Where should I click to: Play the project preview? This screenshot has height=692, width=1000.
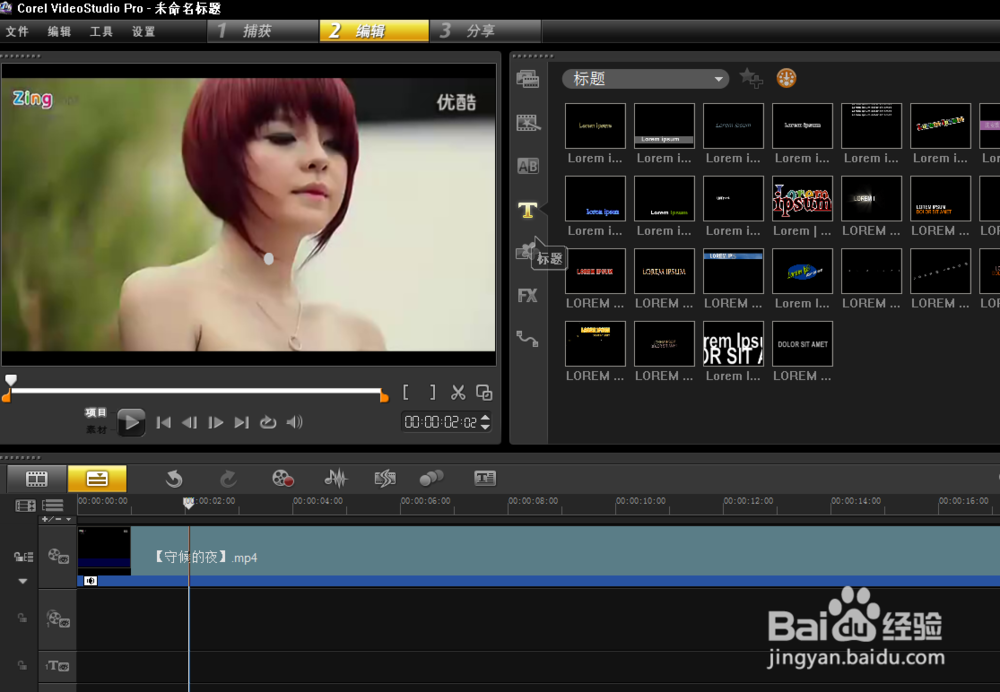[131, 422]
